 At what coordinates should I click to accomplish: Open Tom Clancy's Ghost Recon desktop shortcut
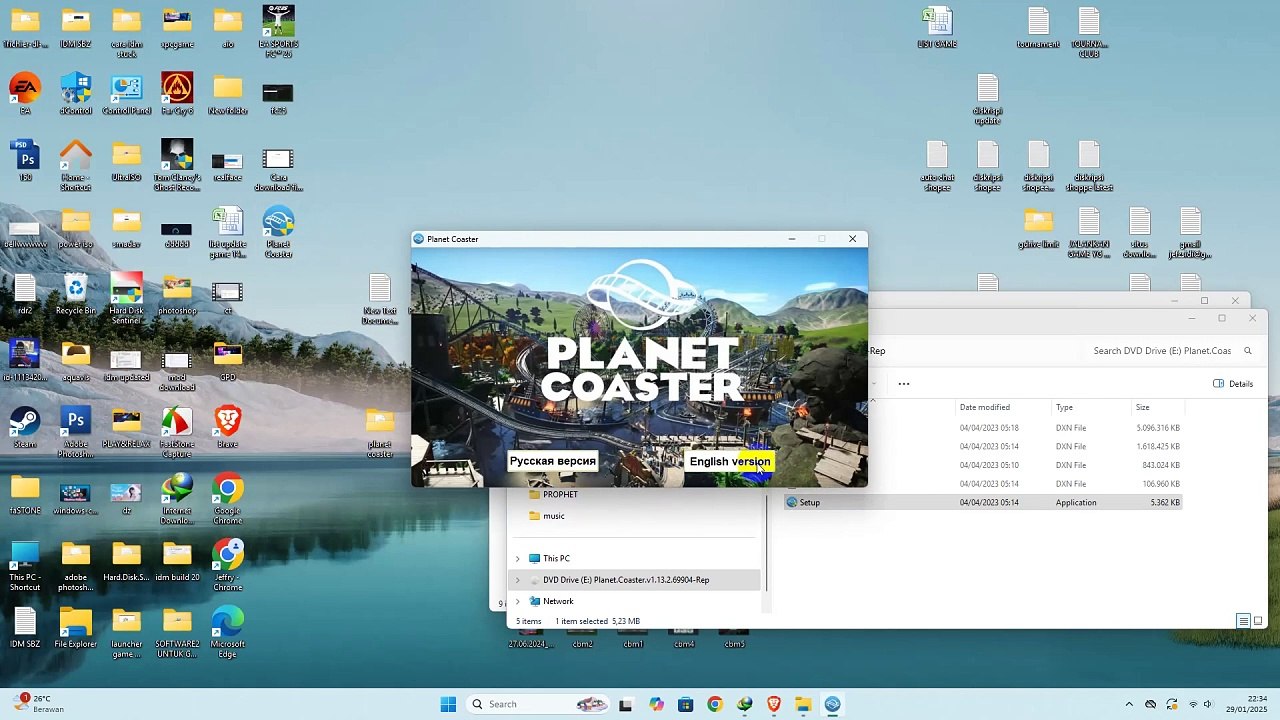tap(177, 165)
